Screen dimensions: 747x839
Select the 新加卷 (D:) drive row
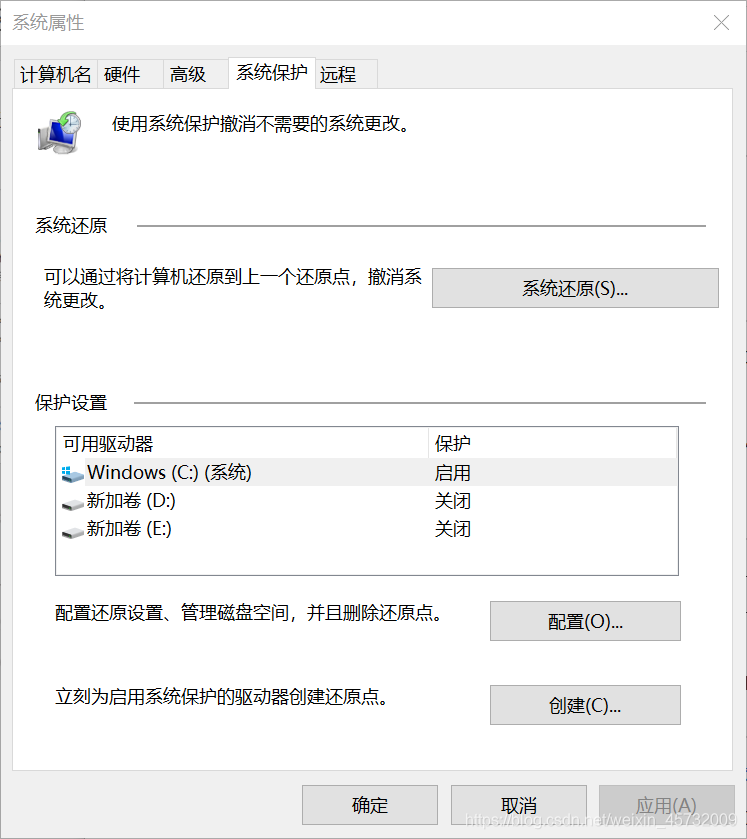367,500
